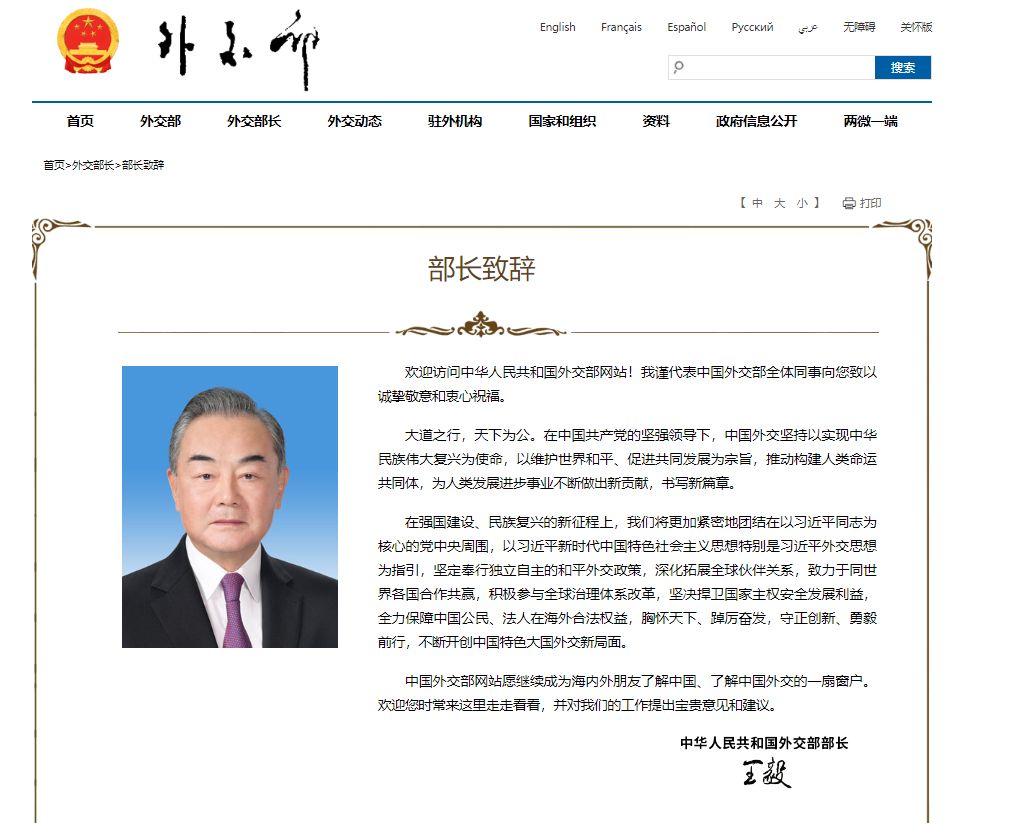
Task: Click the 外交部 calligraphy title logo
Action: [x=240, y=48]
